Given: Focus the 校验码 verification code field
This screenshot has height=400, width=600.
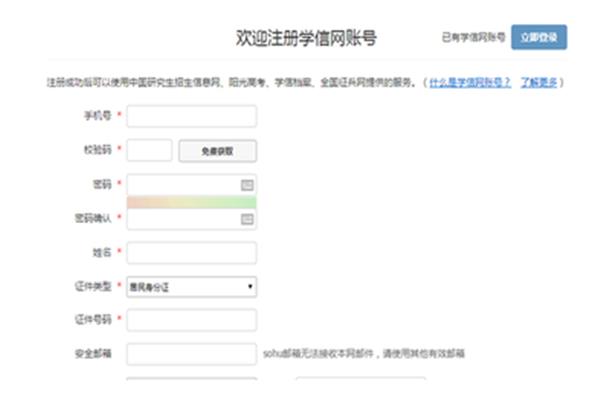Looking at the screenshot, I should (x=150, y=150).
